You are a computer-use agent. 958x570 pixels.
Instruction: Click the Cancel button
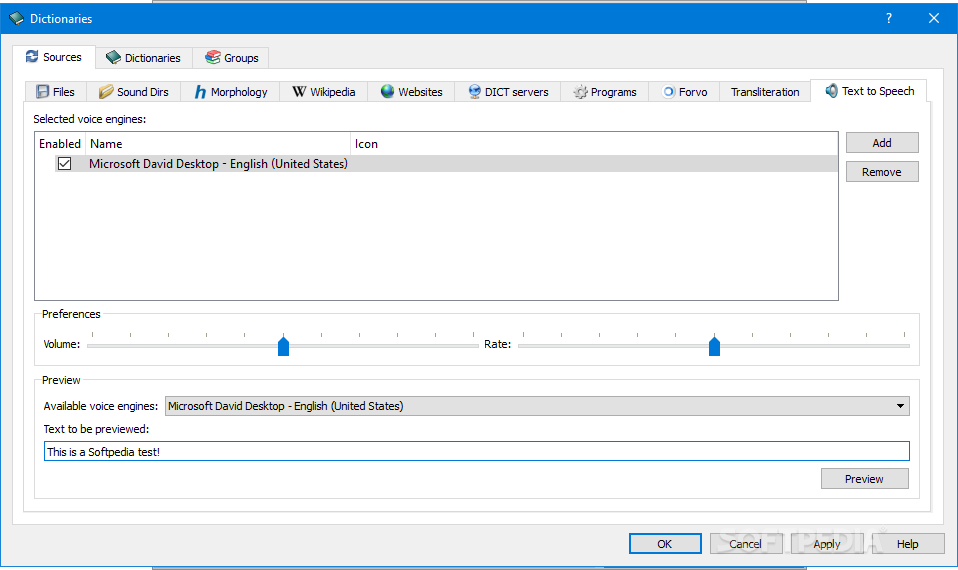pyautogui.click(x=745, y=544)
